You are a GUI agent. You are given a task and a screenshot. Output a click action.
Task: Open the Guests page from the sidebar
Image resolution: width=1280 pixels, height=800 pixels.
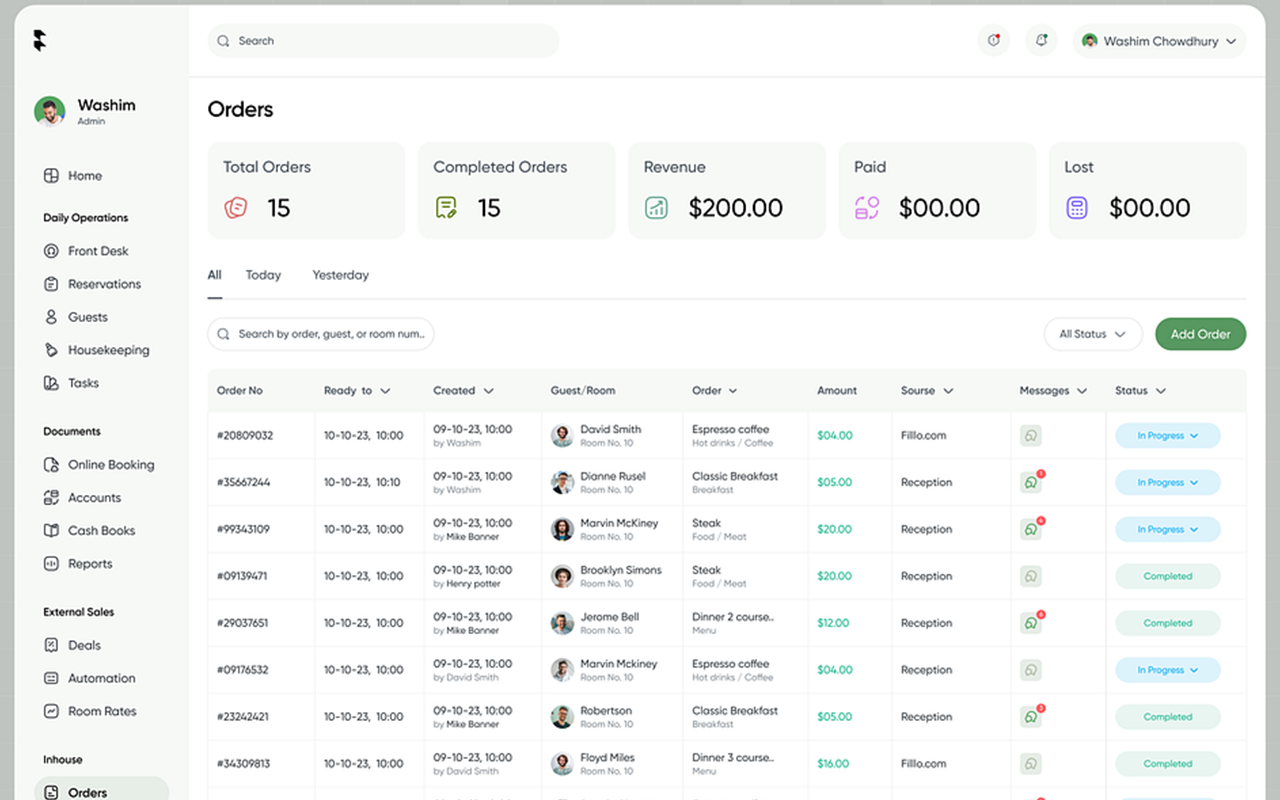[x=88, y=317]
